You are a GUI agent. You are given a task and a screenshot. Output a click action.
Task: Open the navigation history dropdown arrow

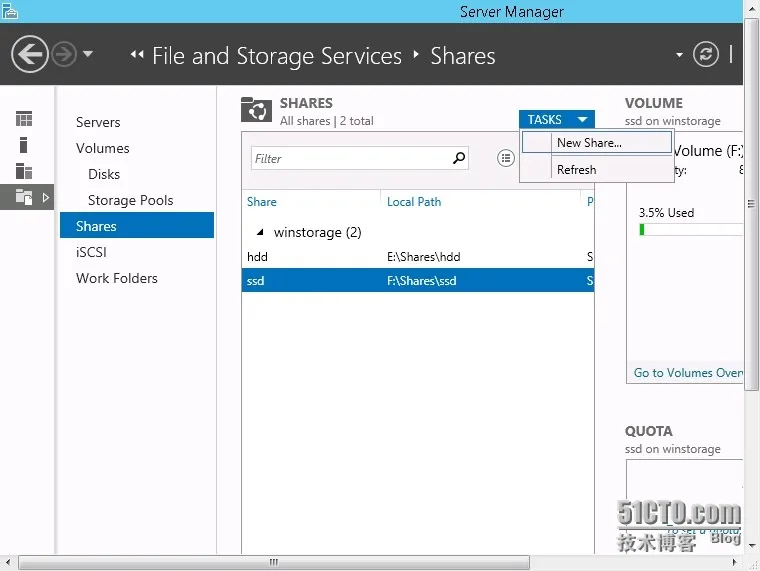point(88,54)
